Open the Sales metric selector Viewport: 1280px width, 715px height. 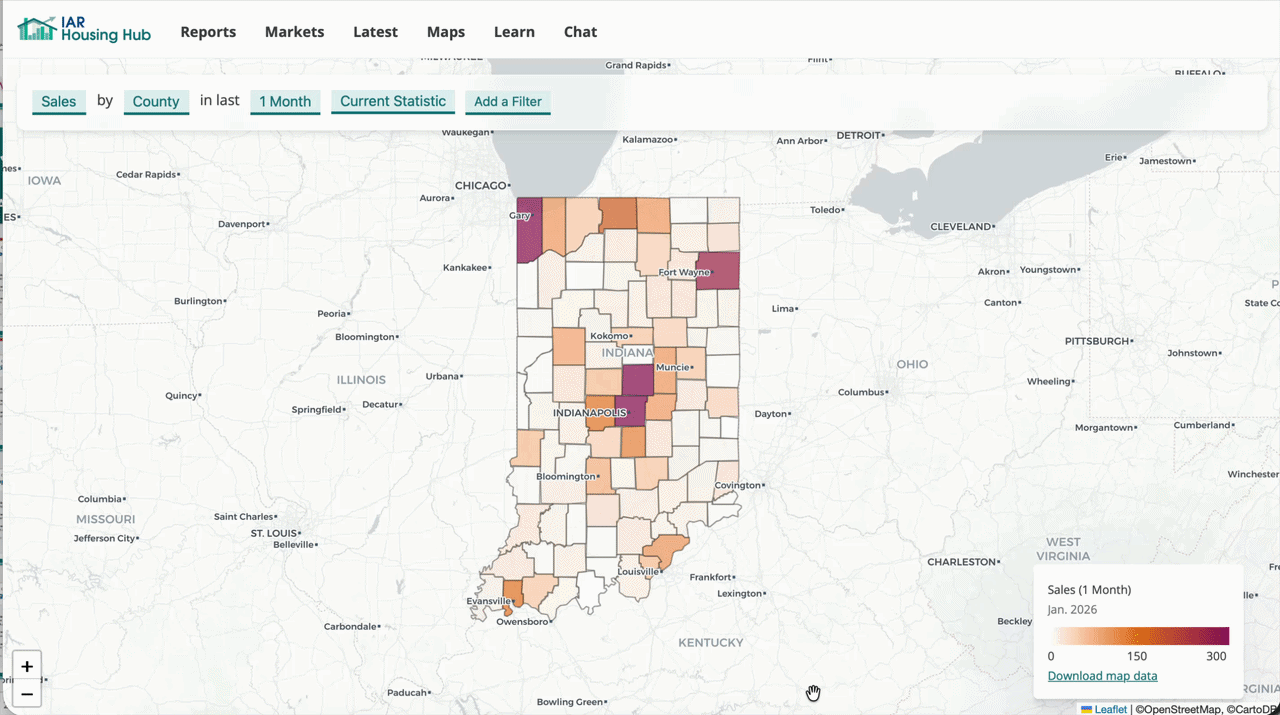pyautogui.click(x=58, y=101)
